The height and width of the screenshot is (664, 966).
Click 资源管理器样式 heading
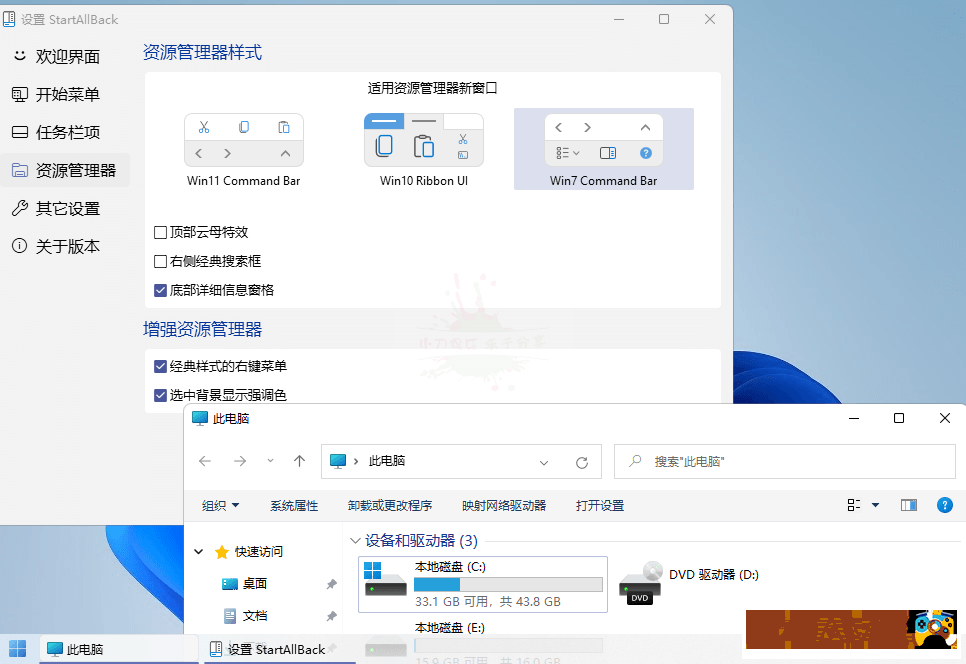pyautogui.click(x=202, y=52)
